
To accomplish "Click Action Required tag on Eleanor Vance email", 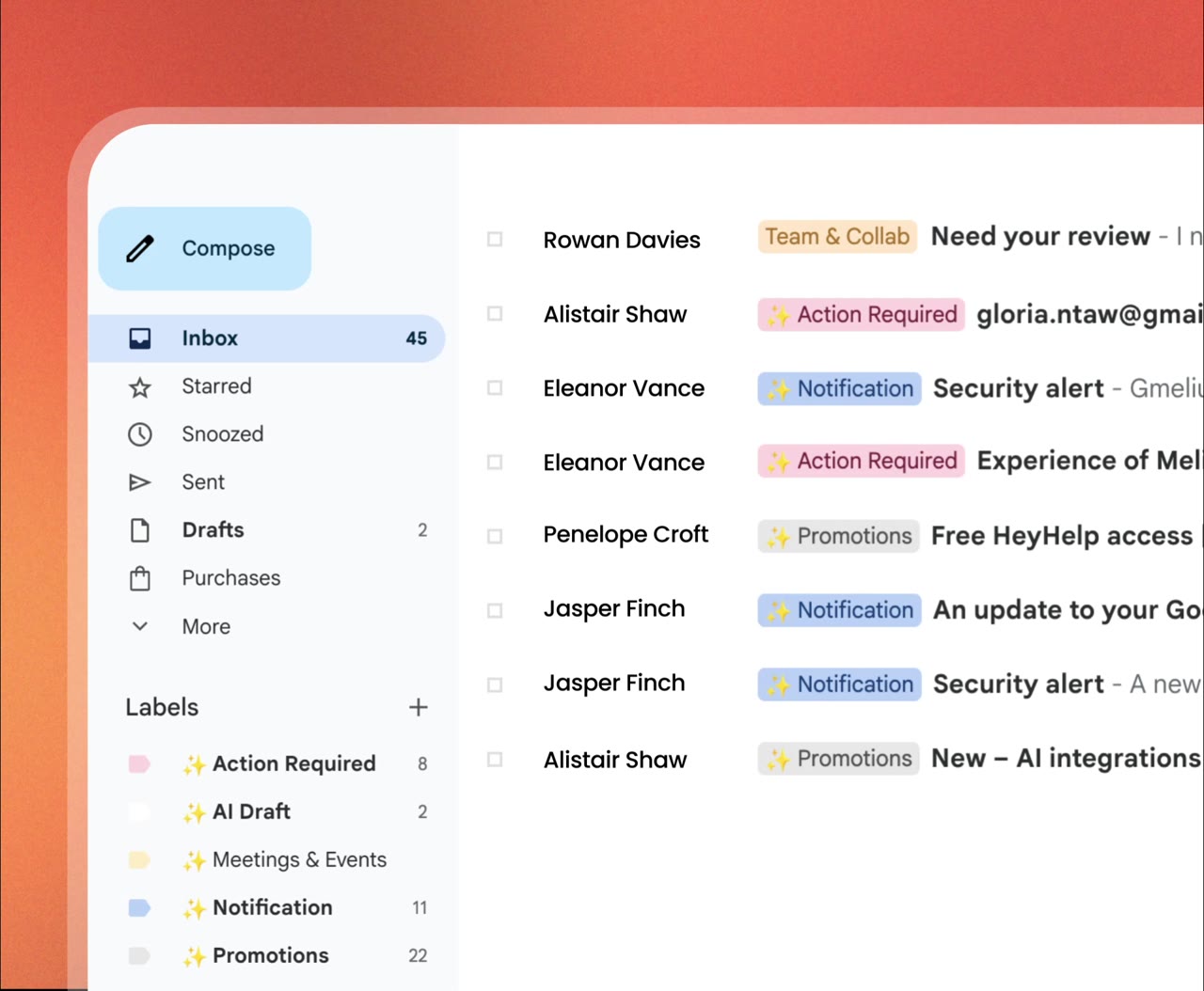I will (862, 461).
